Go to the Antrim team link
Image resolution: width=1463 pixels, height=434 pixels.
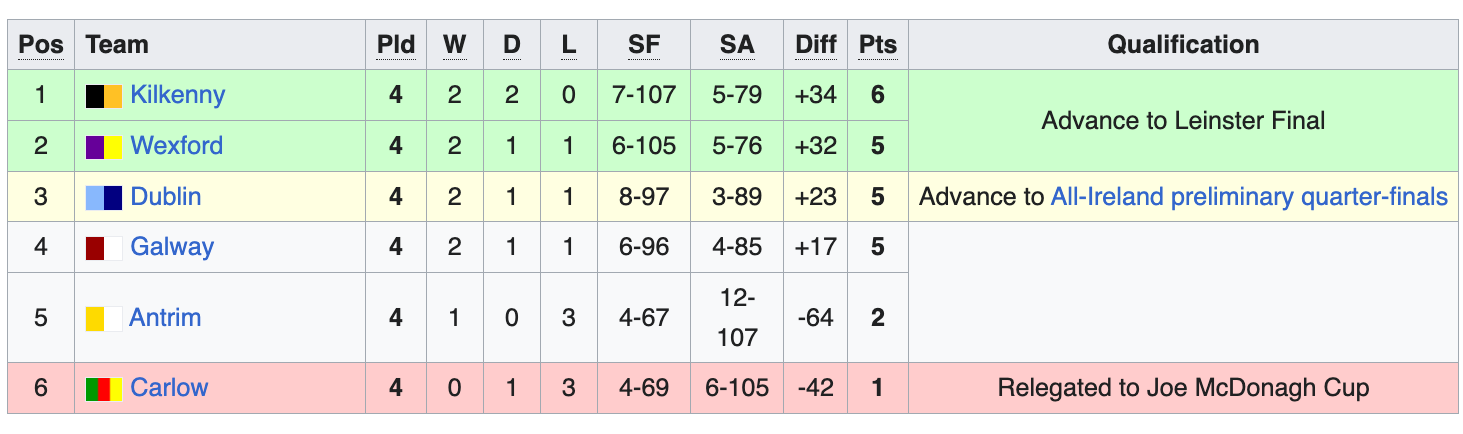[165, 318]
